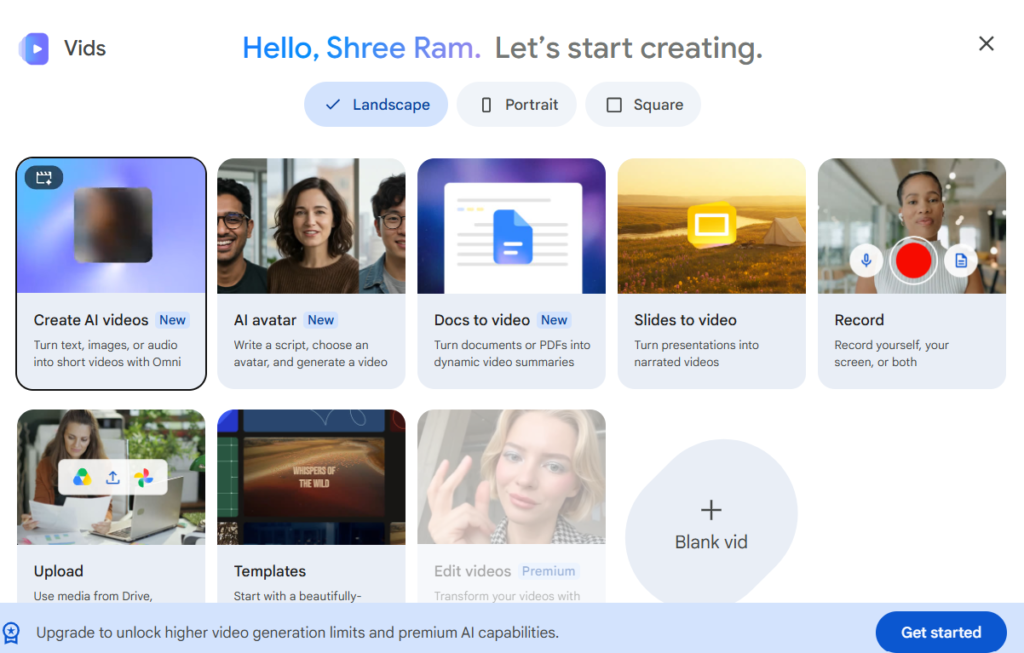
Task: Click the script document icon on the Record card
Action: point(961,261)
